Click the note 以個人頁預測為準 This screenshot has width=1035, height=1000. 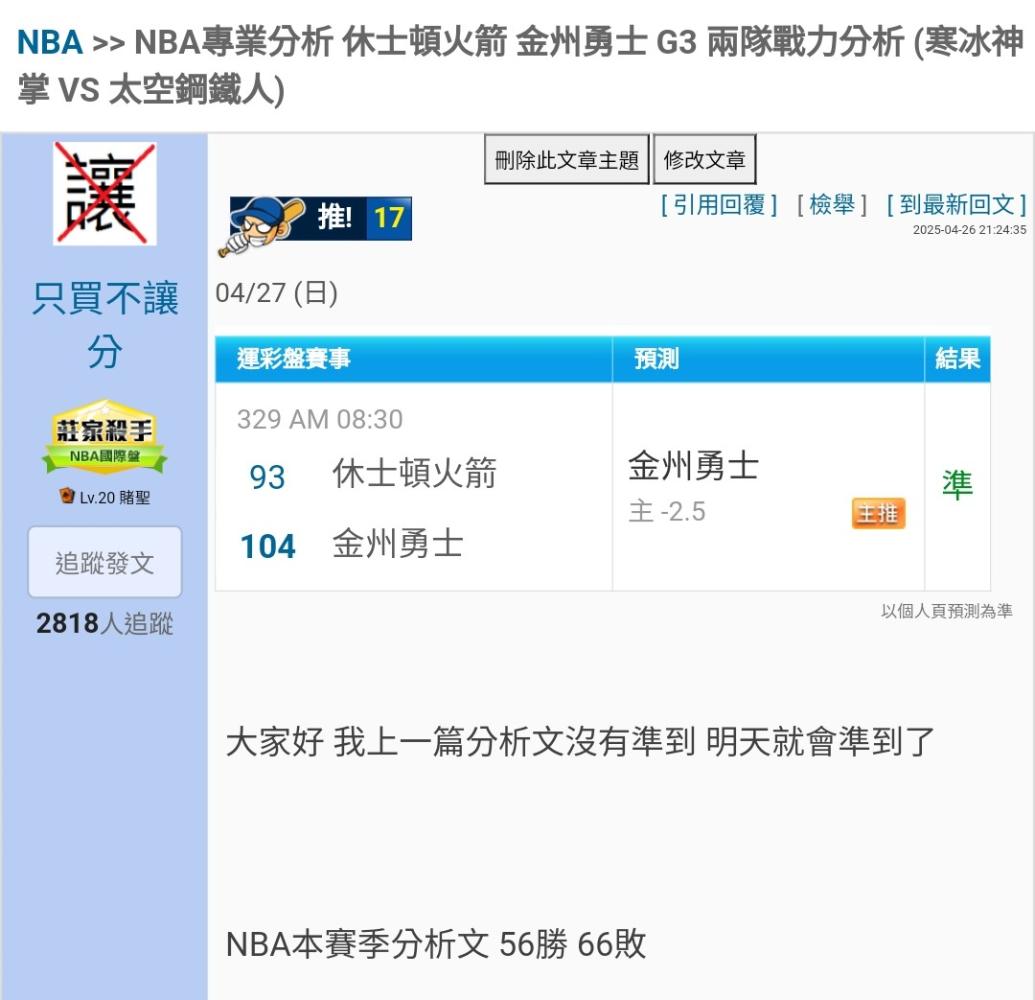coord(947,611)
